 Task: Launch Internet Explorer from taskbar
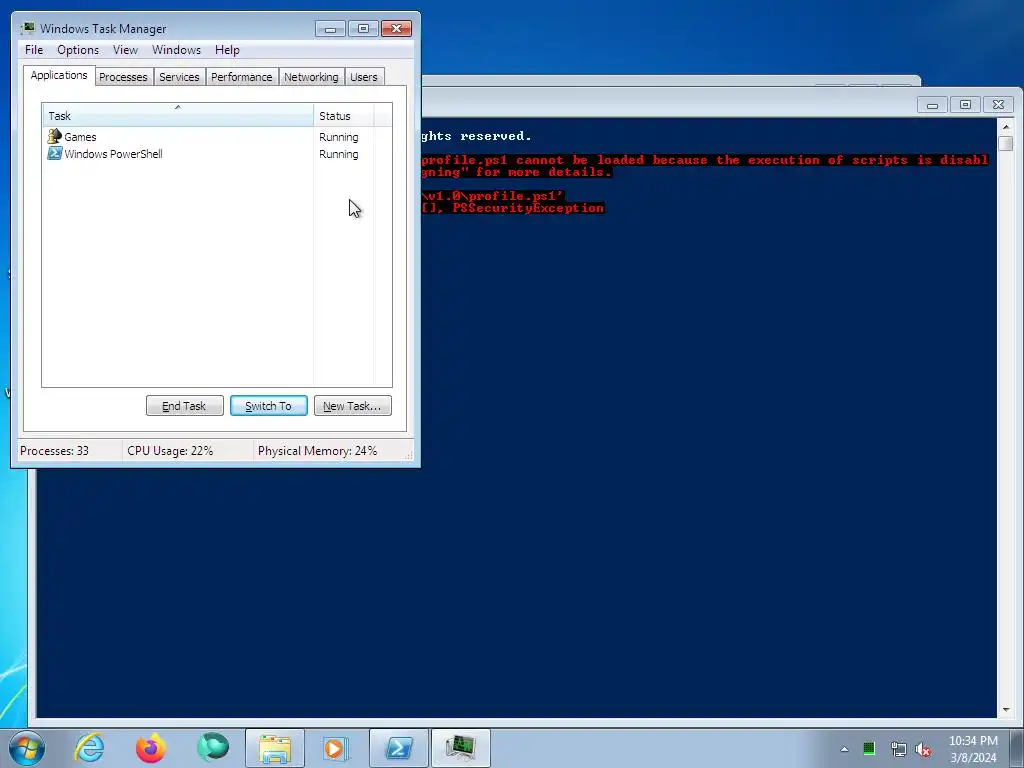[89, 748]
